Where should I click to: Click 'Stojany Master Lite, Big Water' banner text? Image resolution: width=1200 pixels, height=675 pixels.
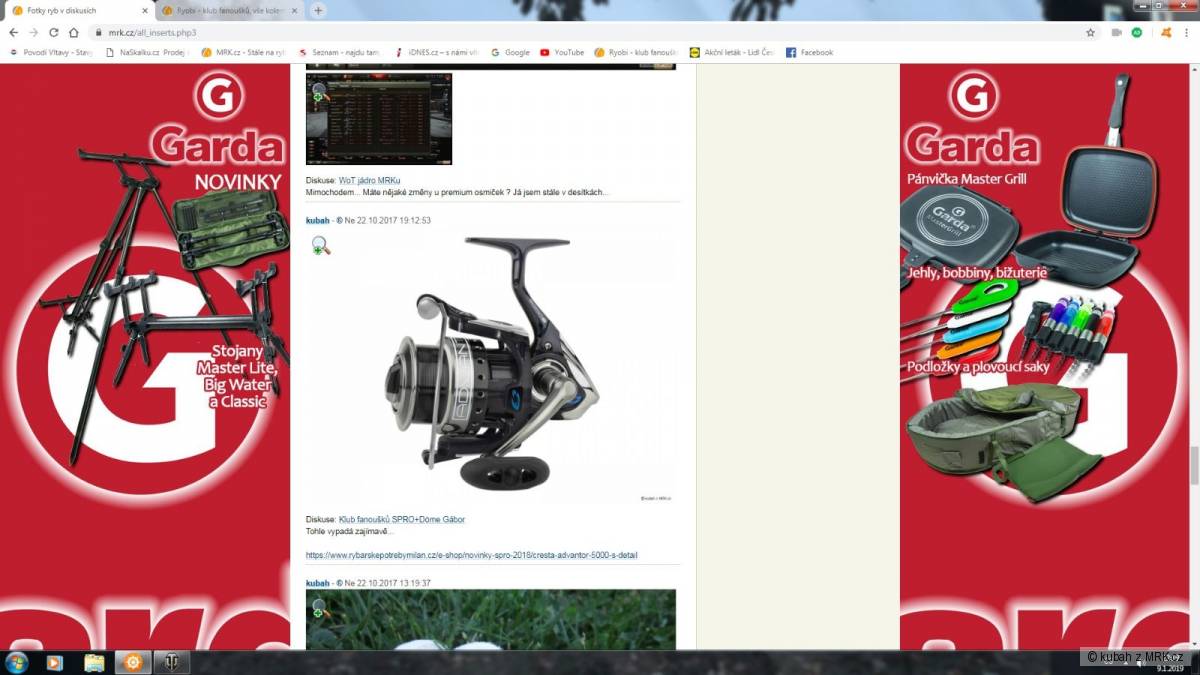[x=235, y=377]
